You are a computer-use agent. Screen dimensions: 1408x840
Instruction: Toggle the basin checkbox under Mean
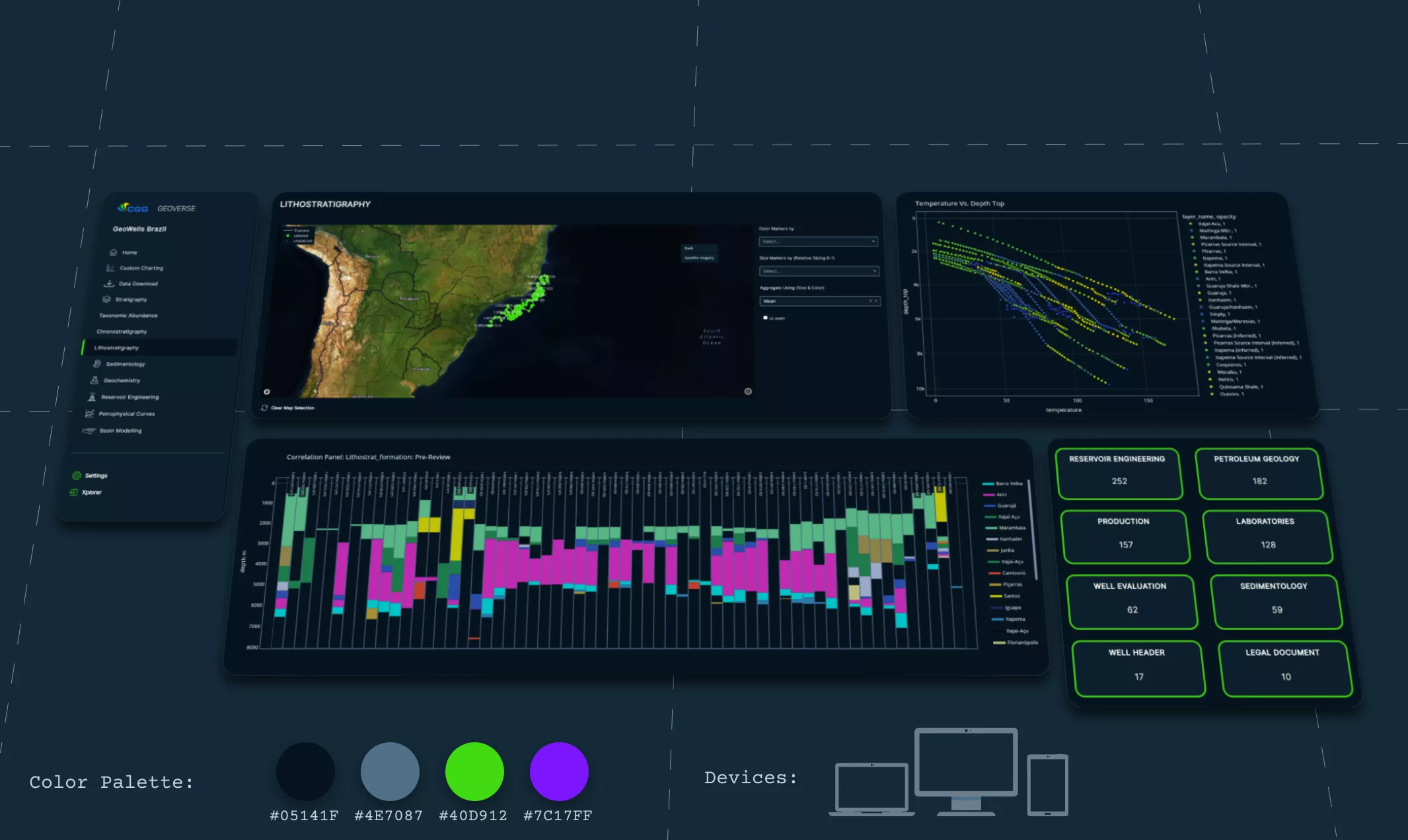pyautogui.click(x=765, y=318)
